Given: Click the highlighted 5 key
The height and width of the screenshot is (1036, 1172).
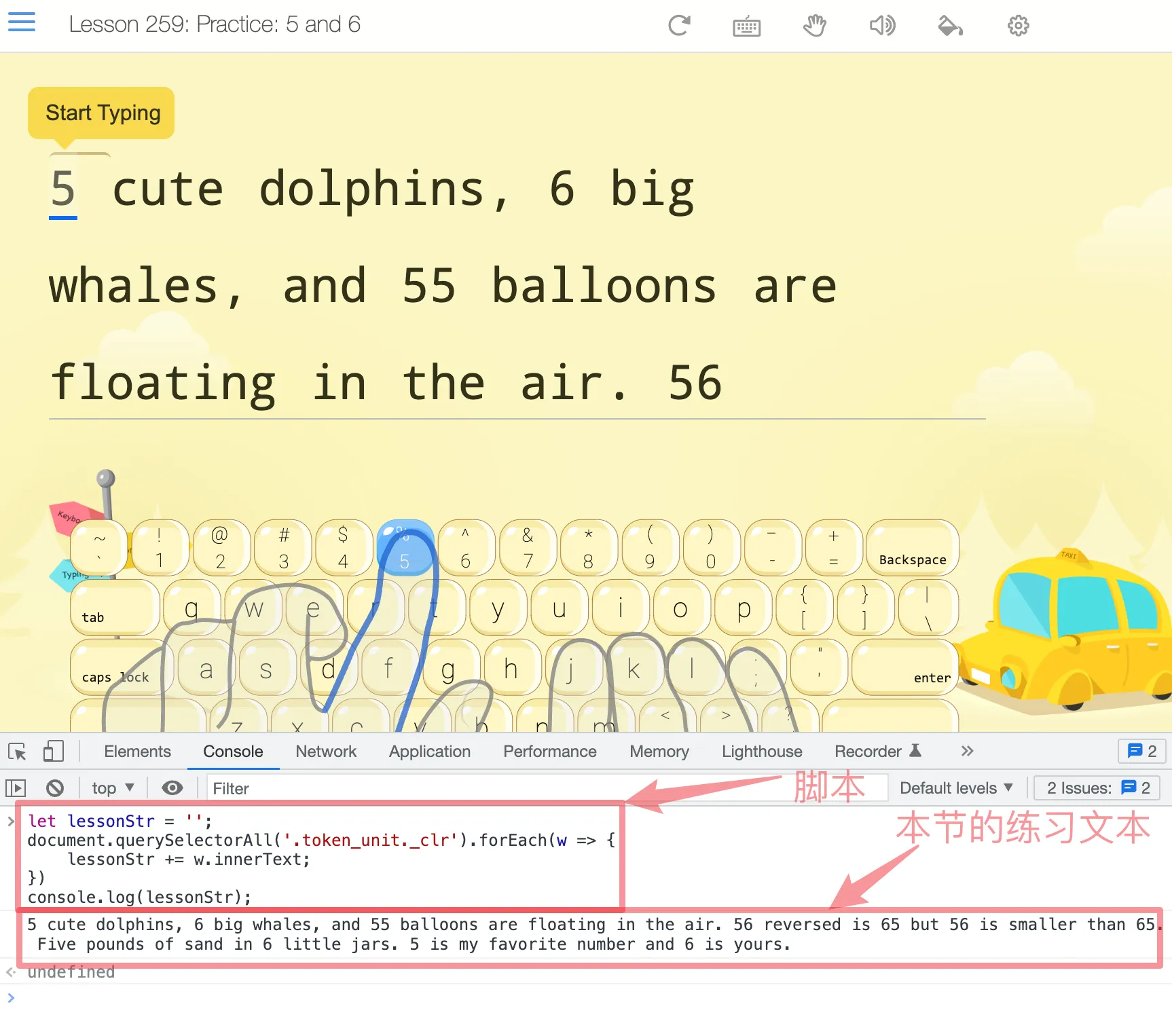Looking at the screenshot, I should coord(405,548).
